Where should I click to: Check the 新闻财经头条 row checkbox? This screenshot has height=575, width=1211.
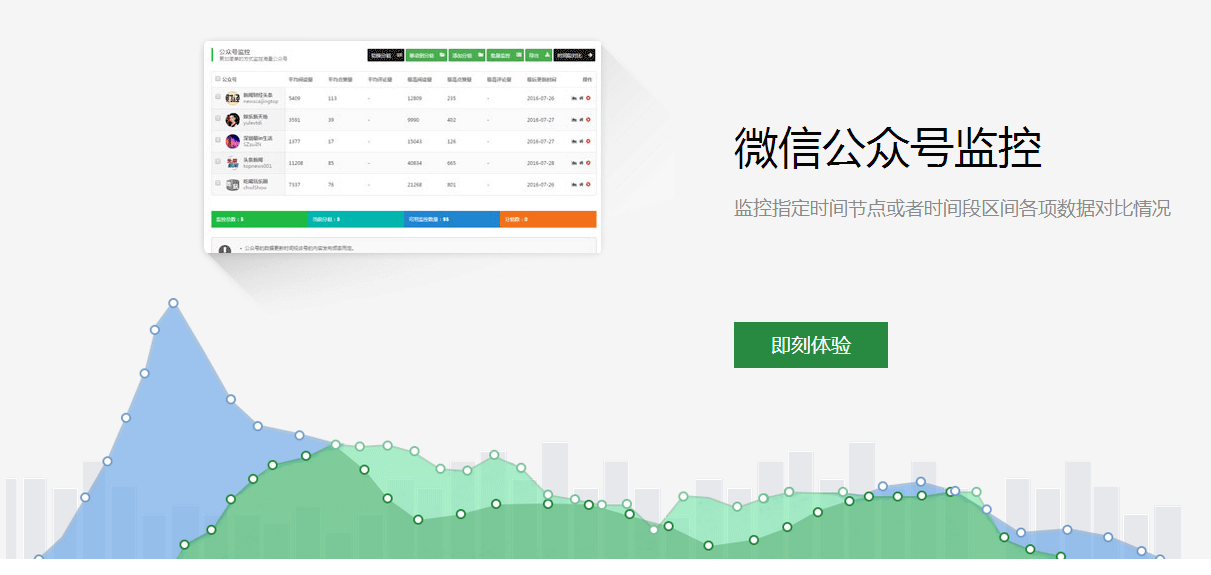(218, 98)
